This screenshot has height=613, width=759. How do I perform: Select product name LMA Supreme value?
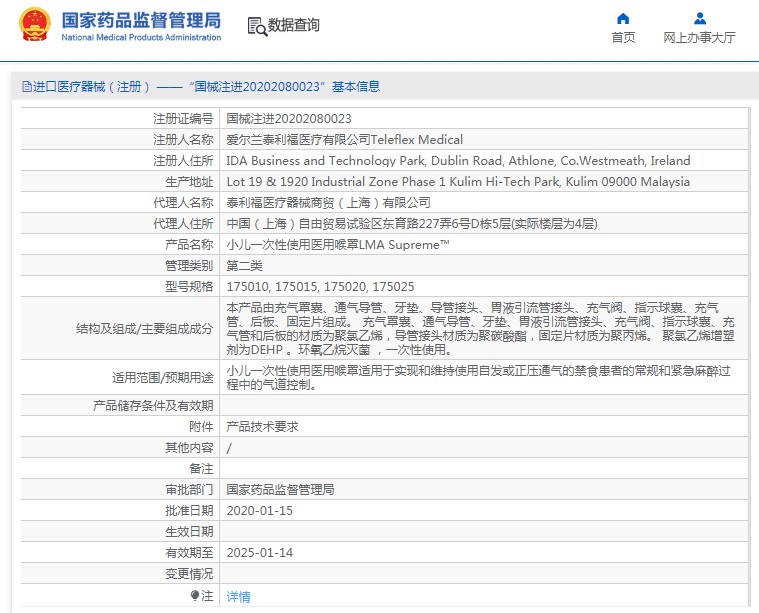click(x=338, y=245)
